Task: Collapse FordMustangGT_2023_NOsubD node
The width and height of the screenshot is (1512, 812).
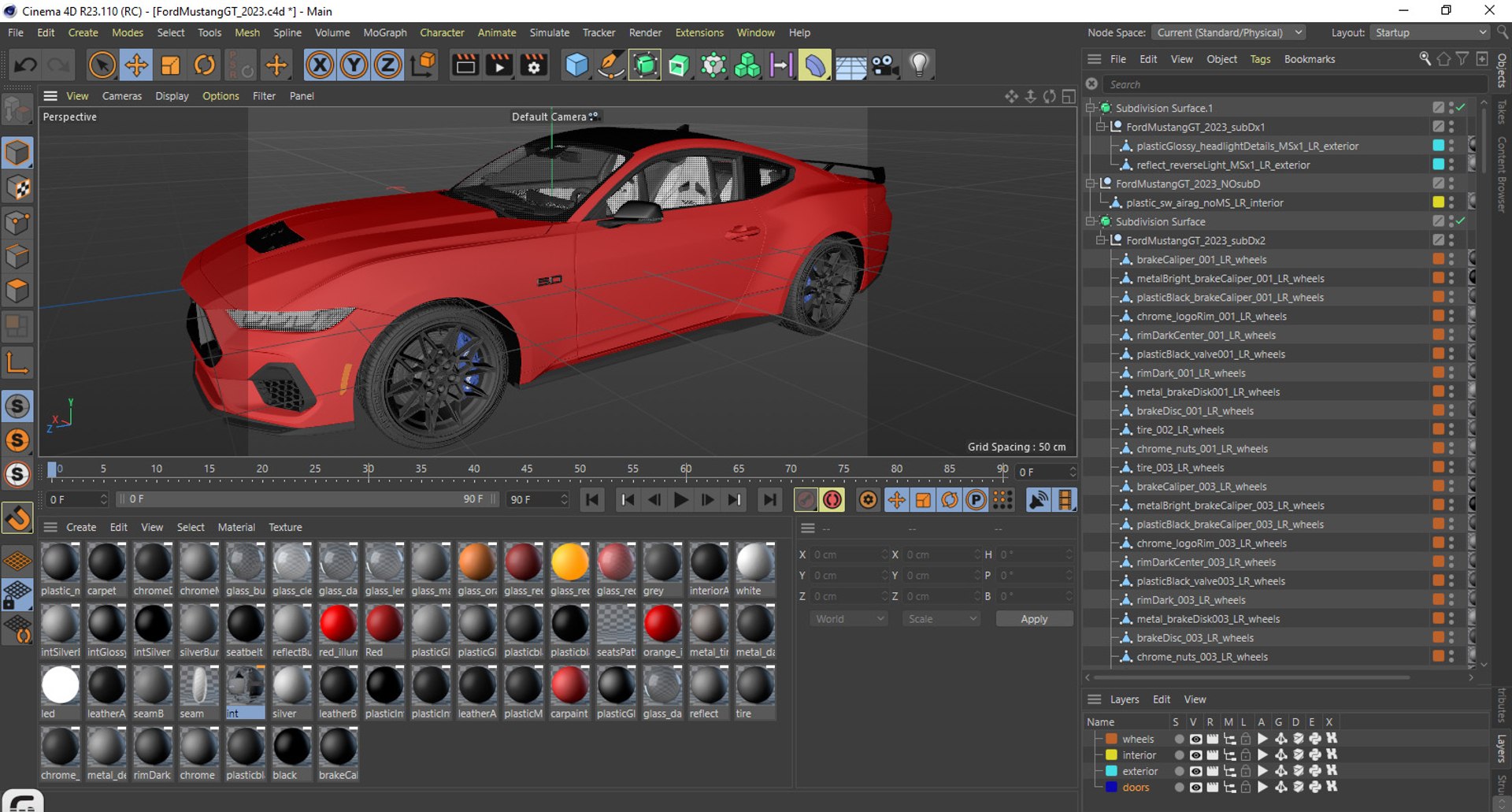Action: tap(1091, 184)
